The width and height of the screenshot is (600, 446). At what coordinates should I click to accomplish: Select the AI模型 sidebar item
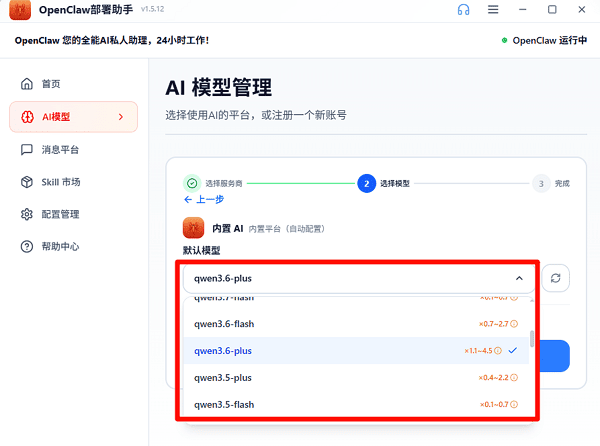point(73,117)
